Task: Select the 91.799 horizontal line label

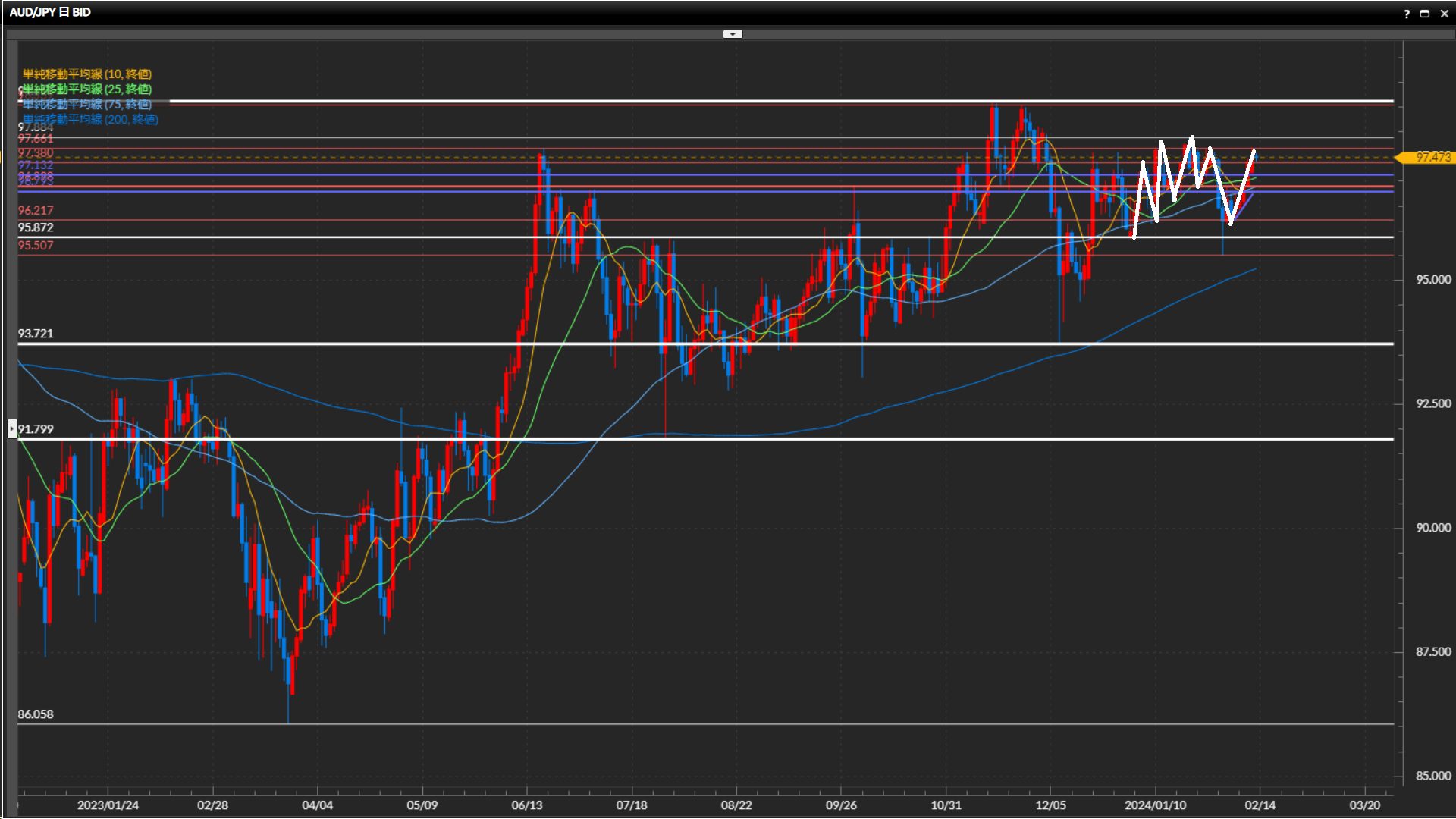Action: (36, 429)
